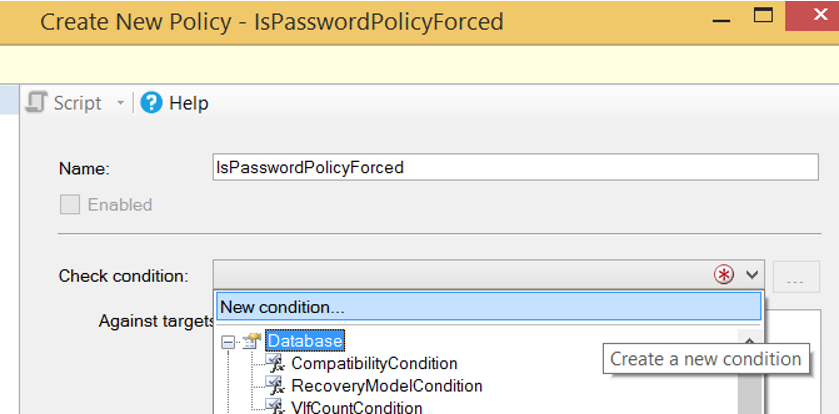Click the ellipsis button beside Check condition
Screen dimensions: 839x414
click(x=796, y=277)
